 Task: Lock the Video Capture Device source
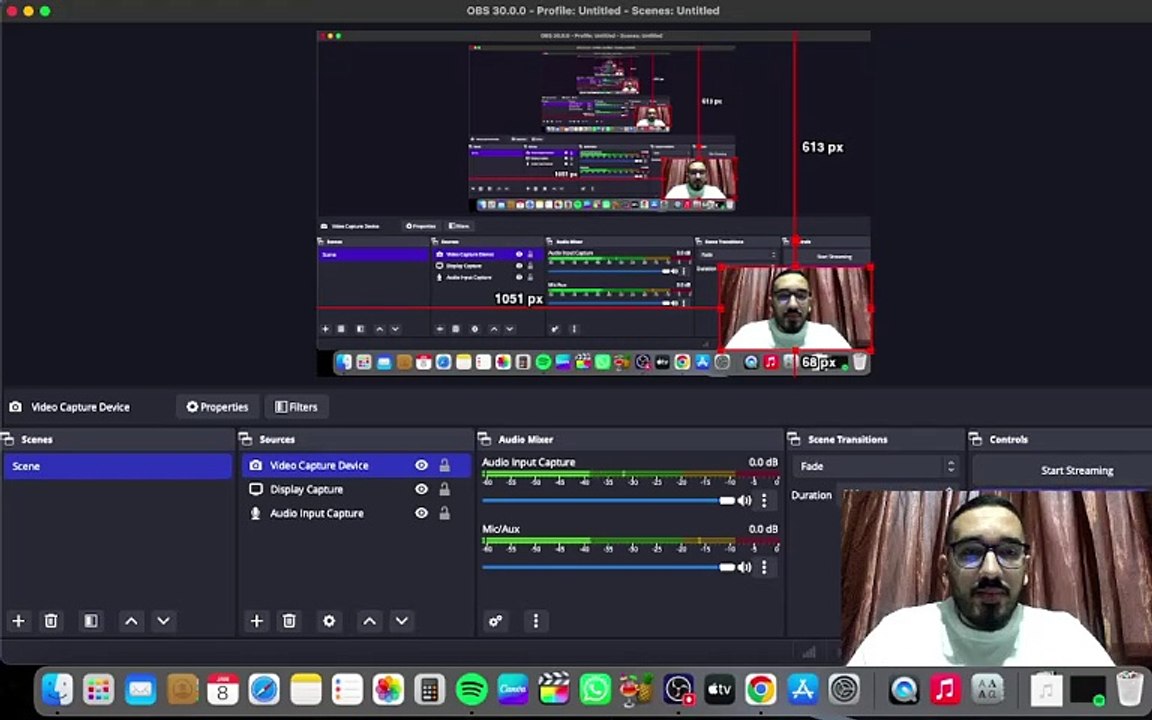click(x=444, y=465)
